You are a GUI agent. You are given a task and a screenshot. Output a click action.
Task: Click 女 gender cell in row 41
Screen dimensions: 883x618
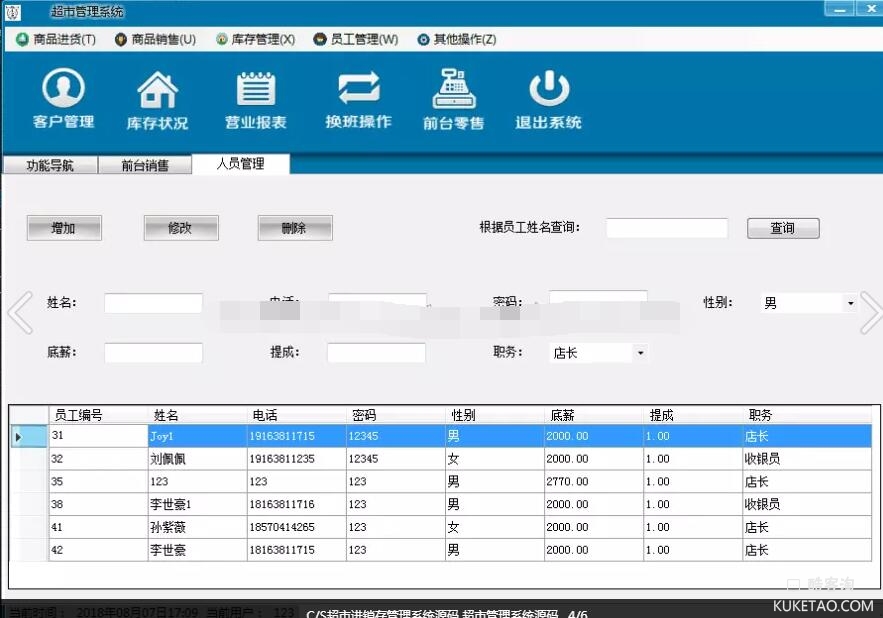pyautogui.click(x=494, y=527)
